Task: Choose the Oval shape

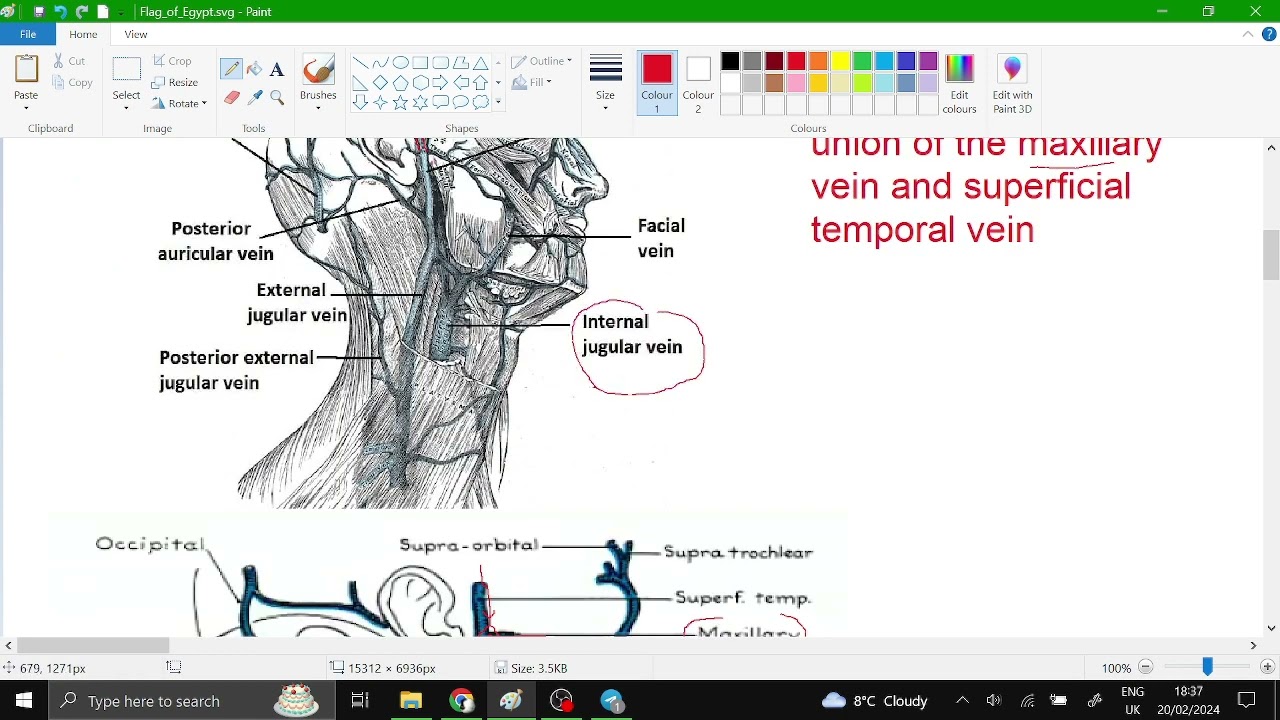Action: 400,62
